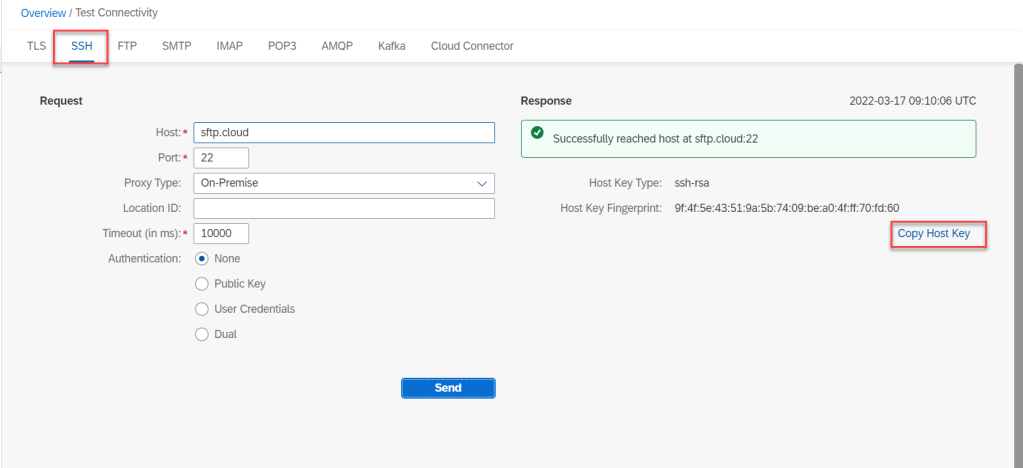This screenshot has height=468, width=1023.
Task: Open the AMQP tab
Action: point(337,46)
